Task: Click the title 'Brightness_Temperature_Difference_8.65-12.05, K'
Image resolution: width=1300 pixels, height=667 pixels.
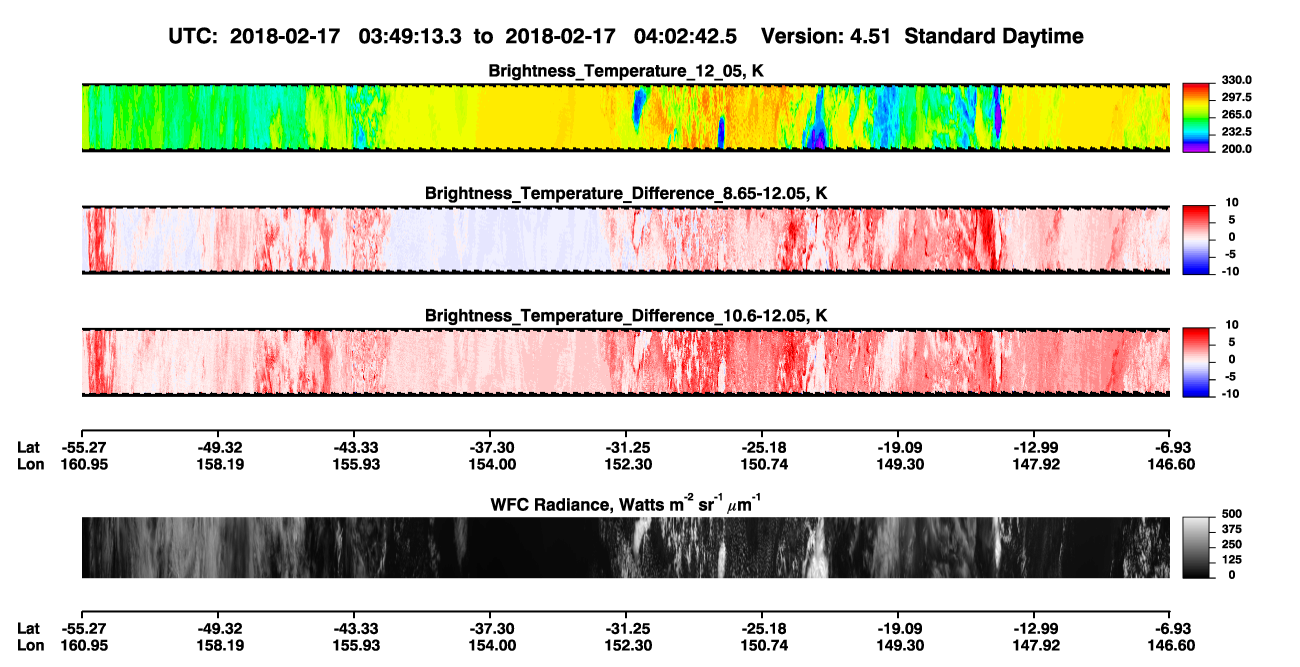Action: 626,193
